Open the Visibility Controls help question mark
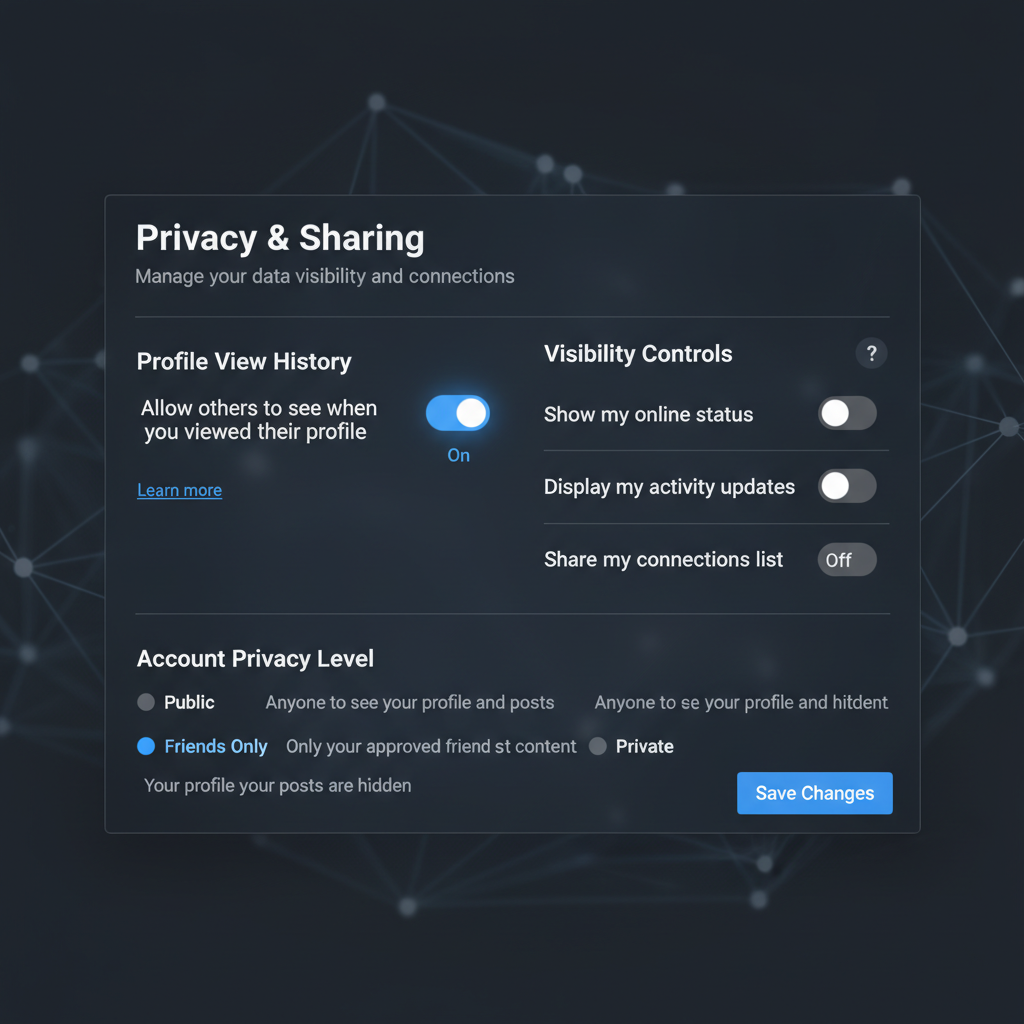 pyautogui.click(x=871, y=353)
